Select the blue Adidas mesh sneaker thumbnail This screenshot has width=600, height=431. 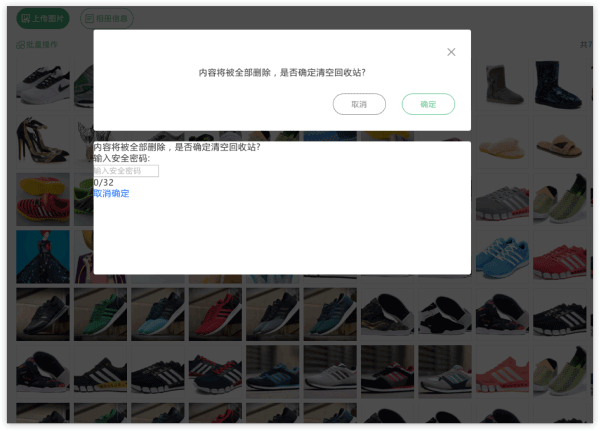coord(502,256)
